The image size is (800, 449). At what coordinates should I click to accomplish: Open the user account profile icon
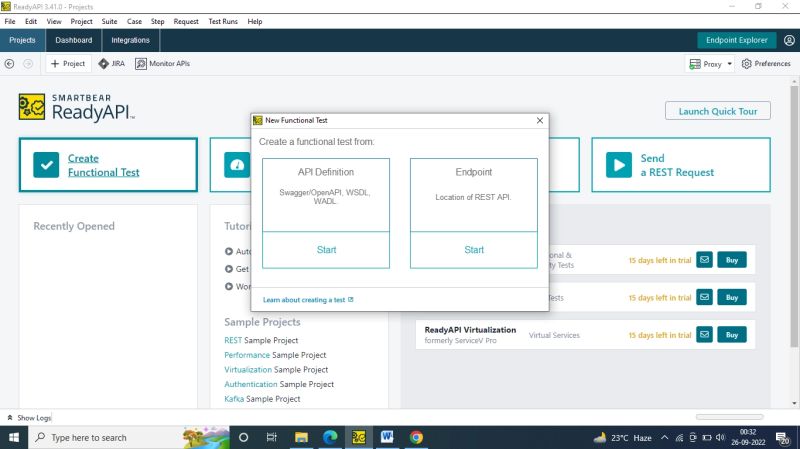tap(789, 40)
